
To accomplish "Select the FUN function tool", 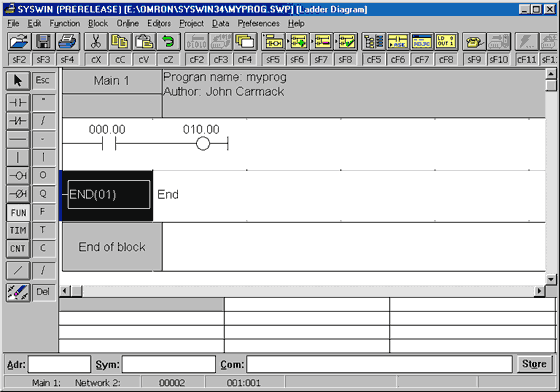I will point(18,212).
